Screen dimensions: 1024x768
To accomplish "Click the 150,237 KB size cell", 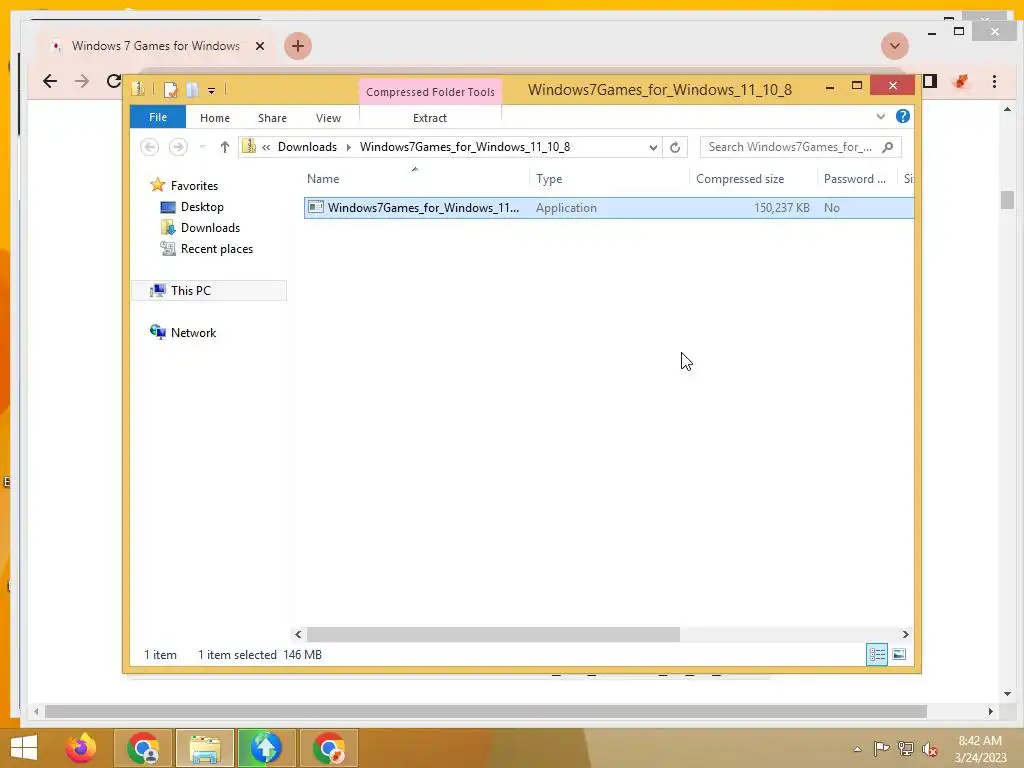I will [782, 208].
